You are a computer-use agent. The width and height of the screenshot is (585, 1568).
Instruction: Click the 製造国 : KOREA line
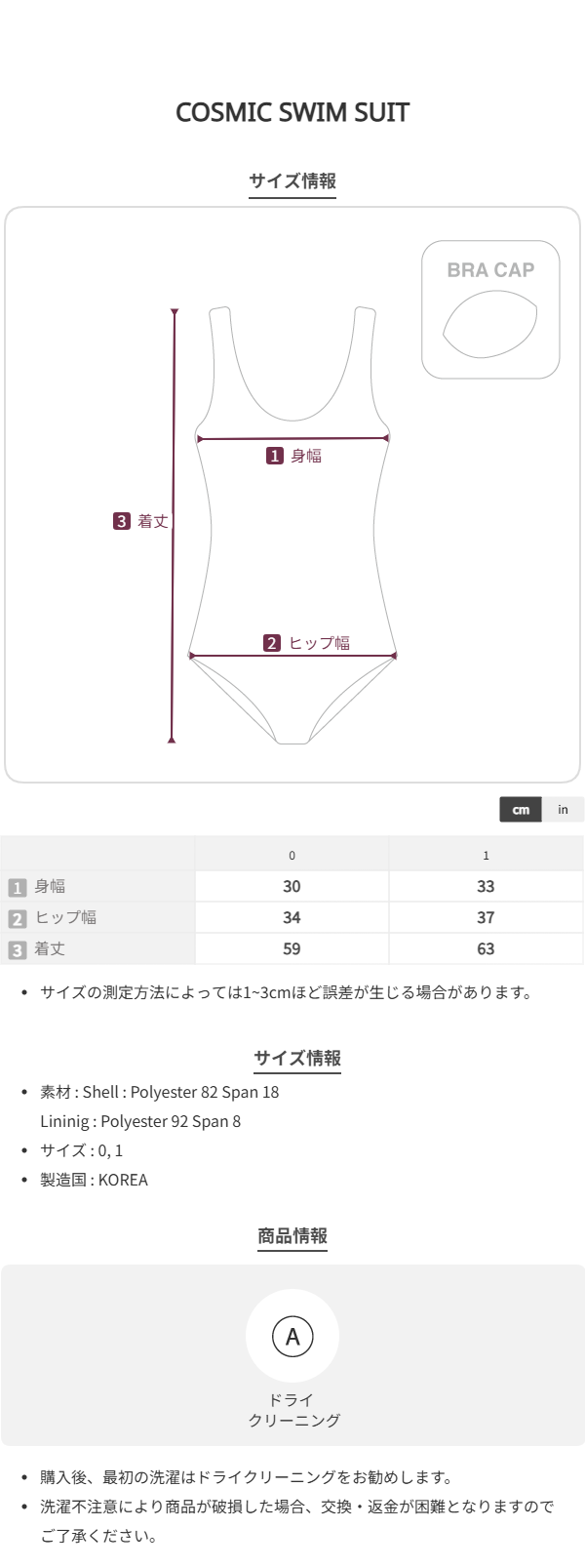(94, 1180)
